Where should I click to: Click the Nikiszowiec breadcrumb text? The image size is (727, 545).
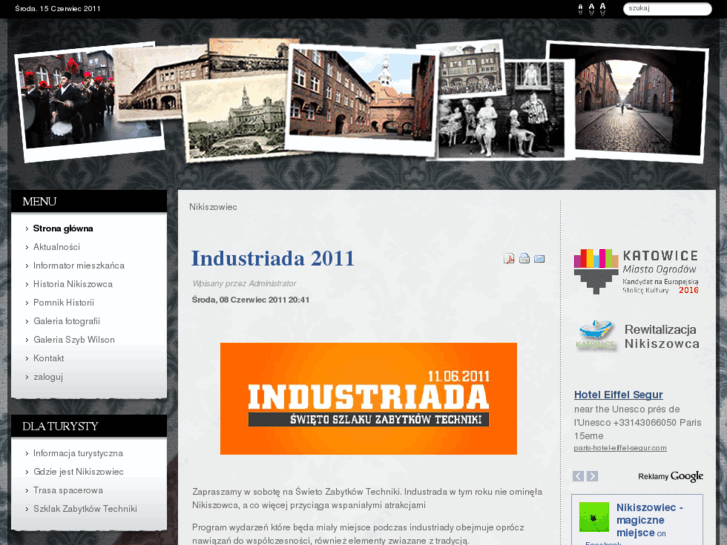pyautogui.click(x=213, y=207)
